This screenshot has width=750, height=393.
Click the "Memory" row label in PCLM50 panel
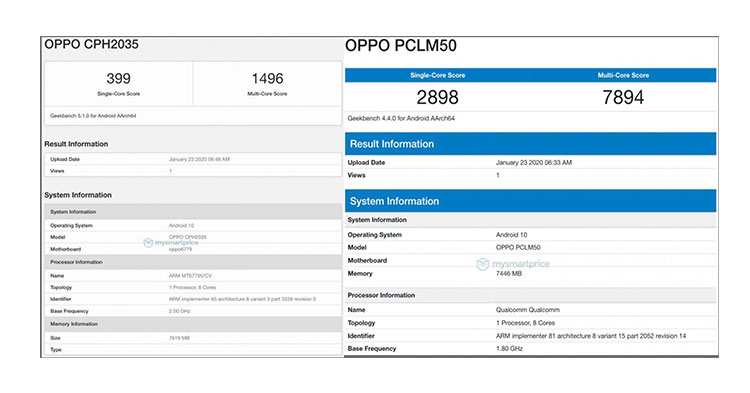360,273
